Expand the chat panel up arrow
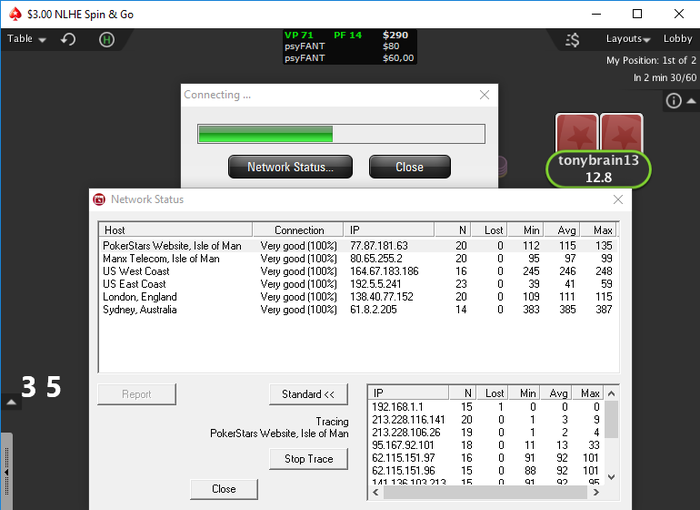The height and width of the screenshot is (510, 700). (x=11, y=402)
